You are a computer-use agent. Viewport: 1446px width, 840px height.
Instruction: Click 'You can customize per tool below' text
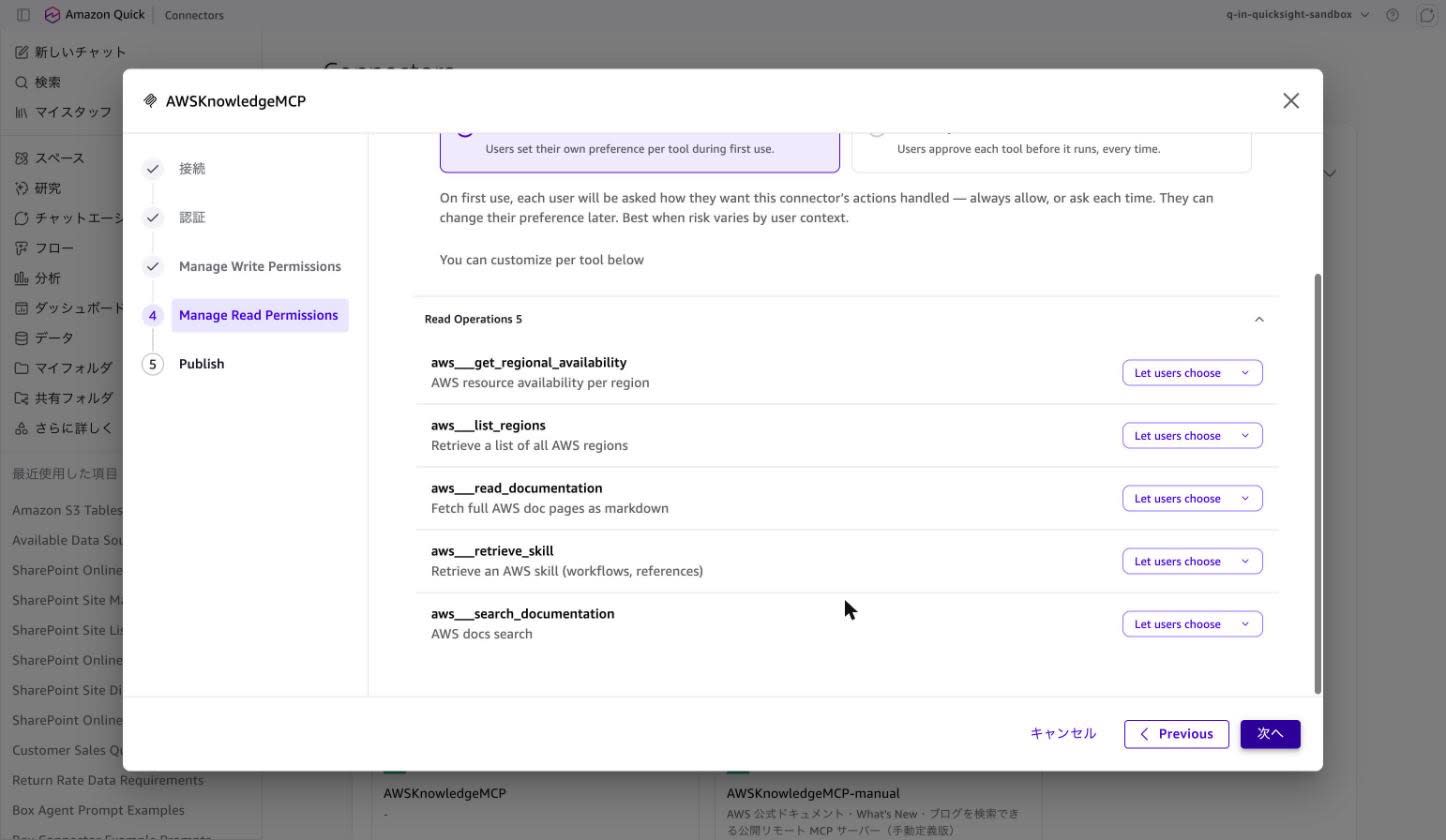[x=542, y=260]
